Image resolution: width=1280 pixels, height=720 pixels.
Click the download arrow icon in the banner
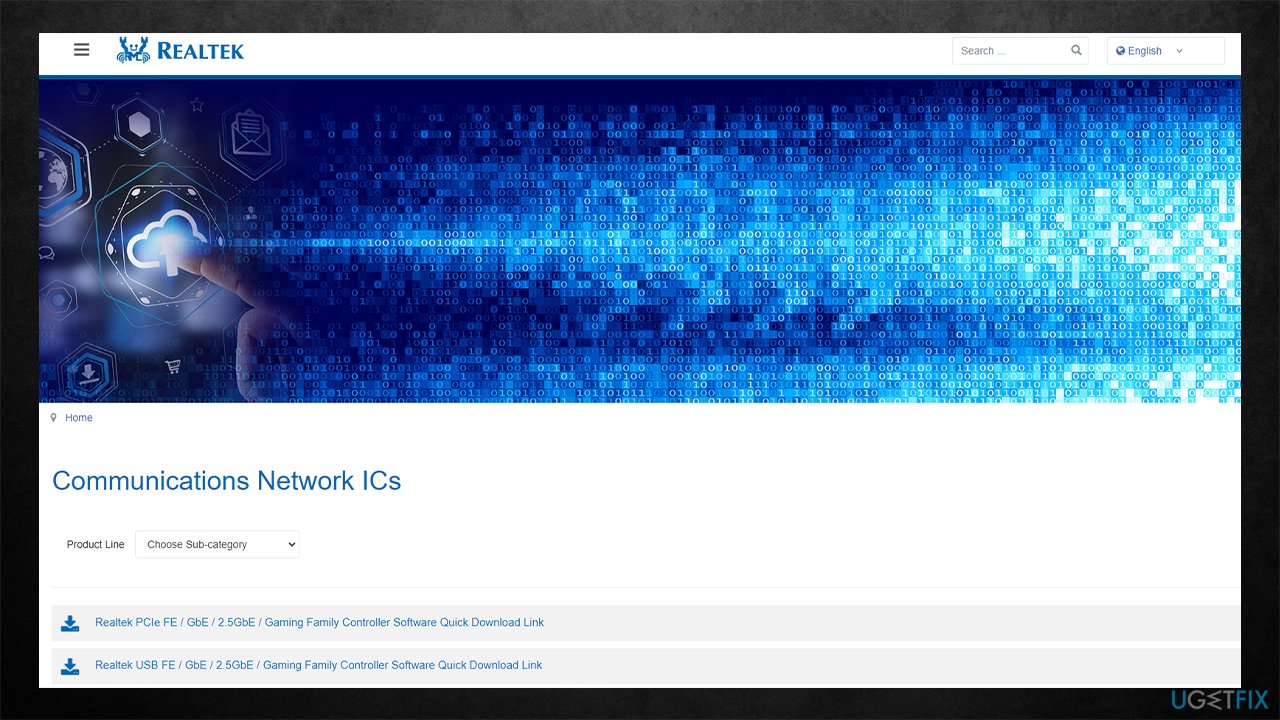pos(89,373)
